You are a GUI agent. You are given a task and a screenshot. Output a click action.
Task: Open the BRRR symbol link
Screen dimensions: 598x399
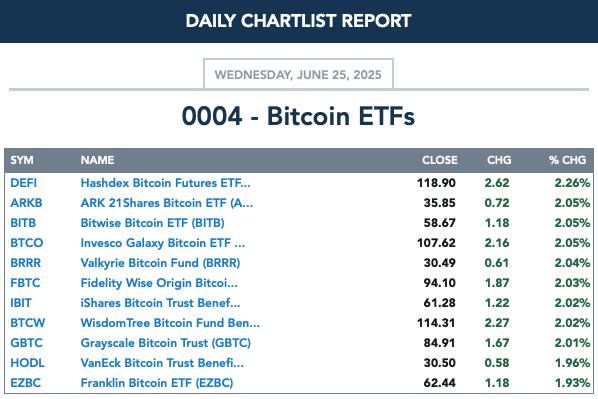coord(26,263)
